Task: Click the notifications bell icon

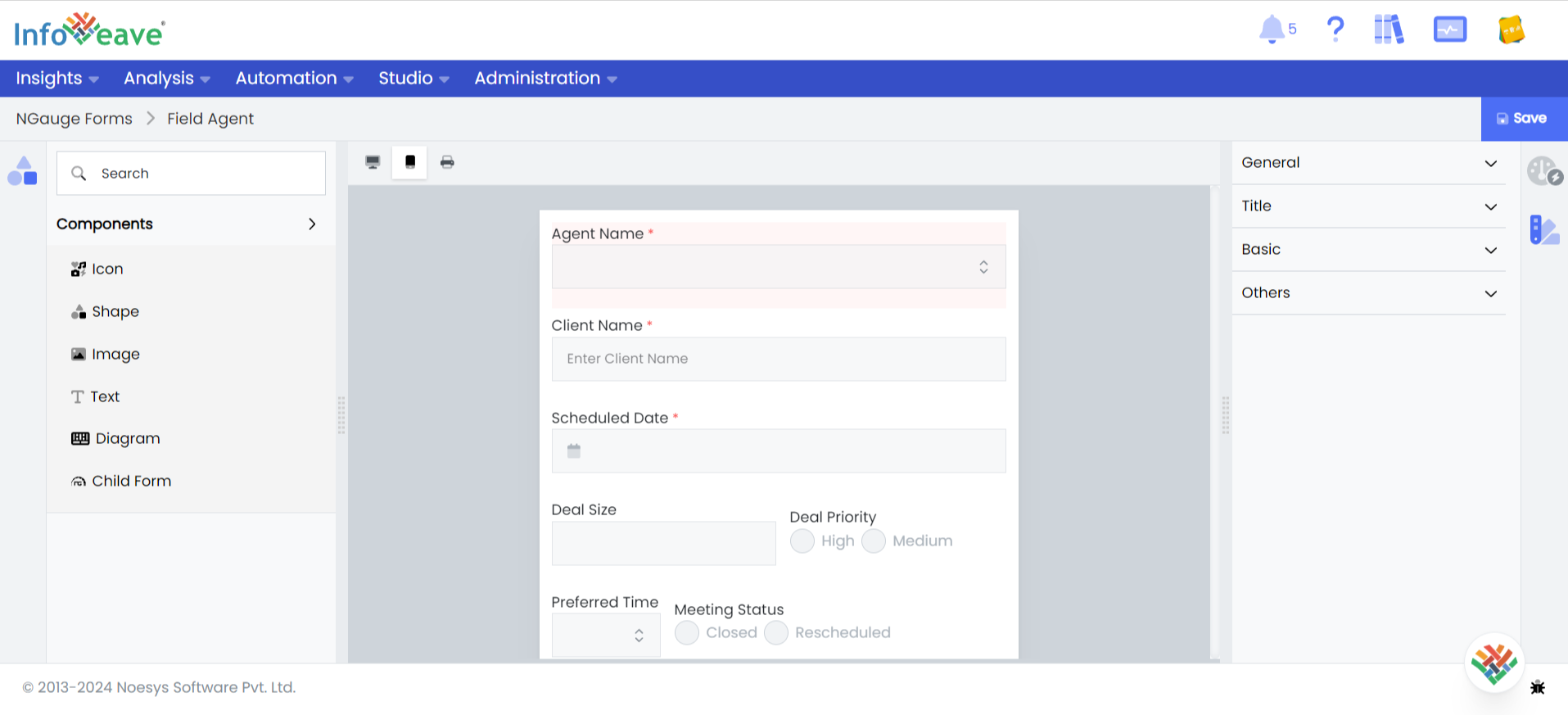Action: [x=1272, y=29]
